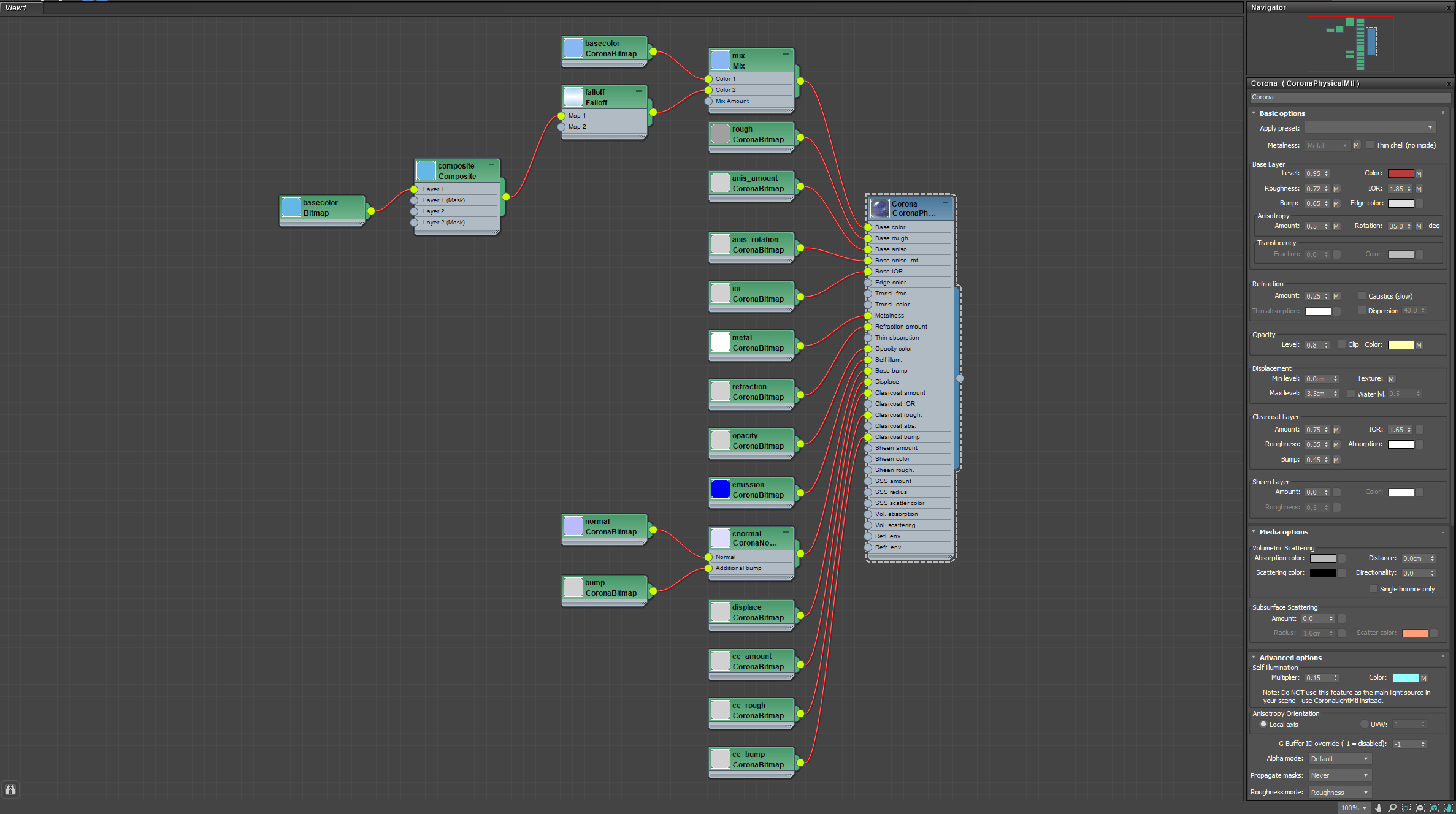This screenshot has height=814, width=1456.
Task: Click the Zoom magnifier tool
Action: 1392,808
